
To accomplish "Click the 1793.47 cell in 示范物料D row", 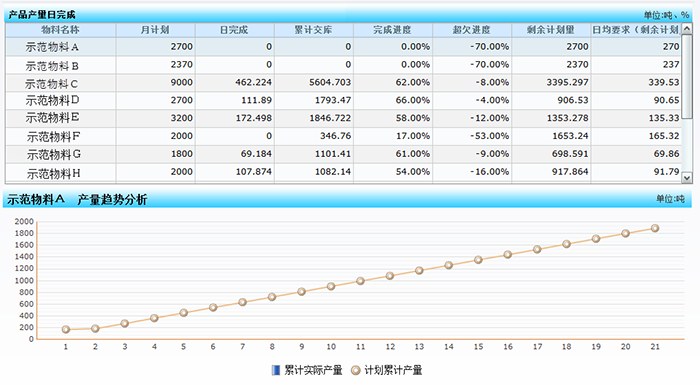I will pos(313,100).
